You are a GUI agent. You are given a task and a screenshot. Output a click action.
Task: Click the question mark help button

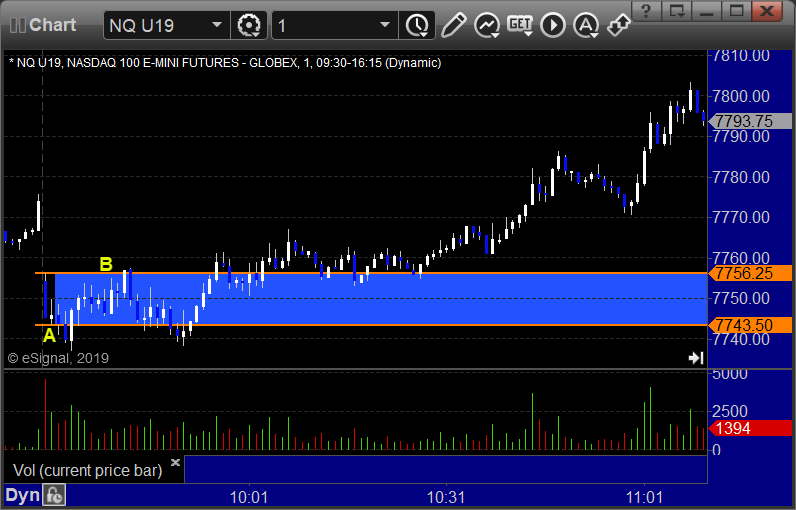point(646,11)
